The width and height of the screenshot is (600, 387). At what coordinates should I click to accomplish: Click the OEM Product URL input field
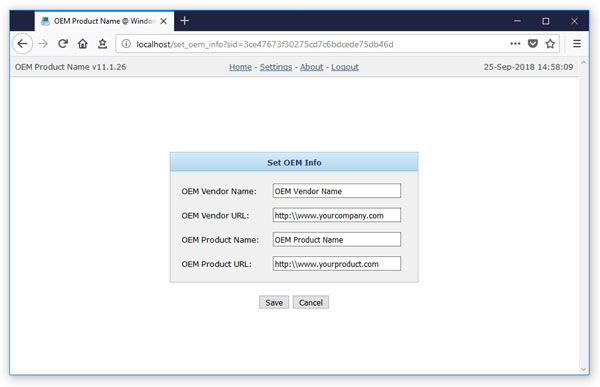337,264
